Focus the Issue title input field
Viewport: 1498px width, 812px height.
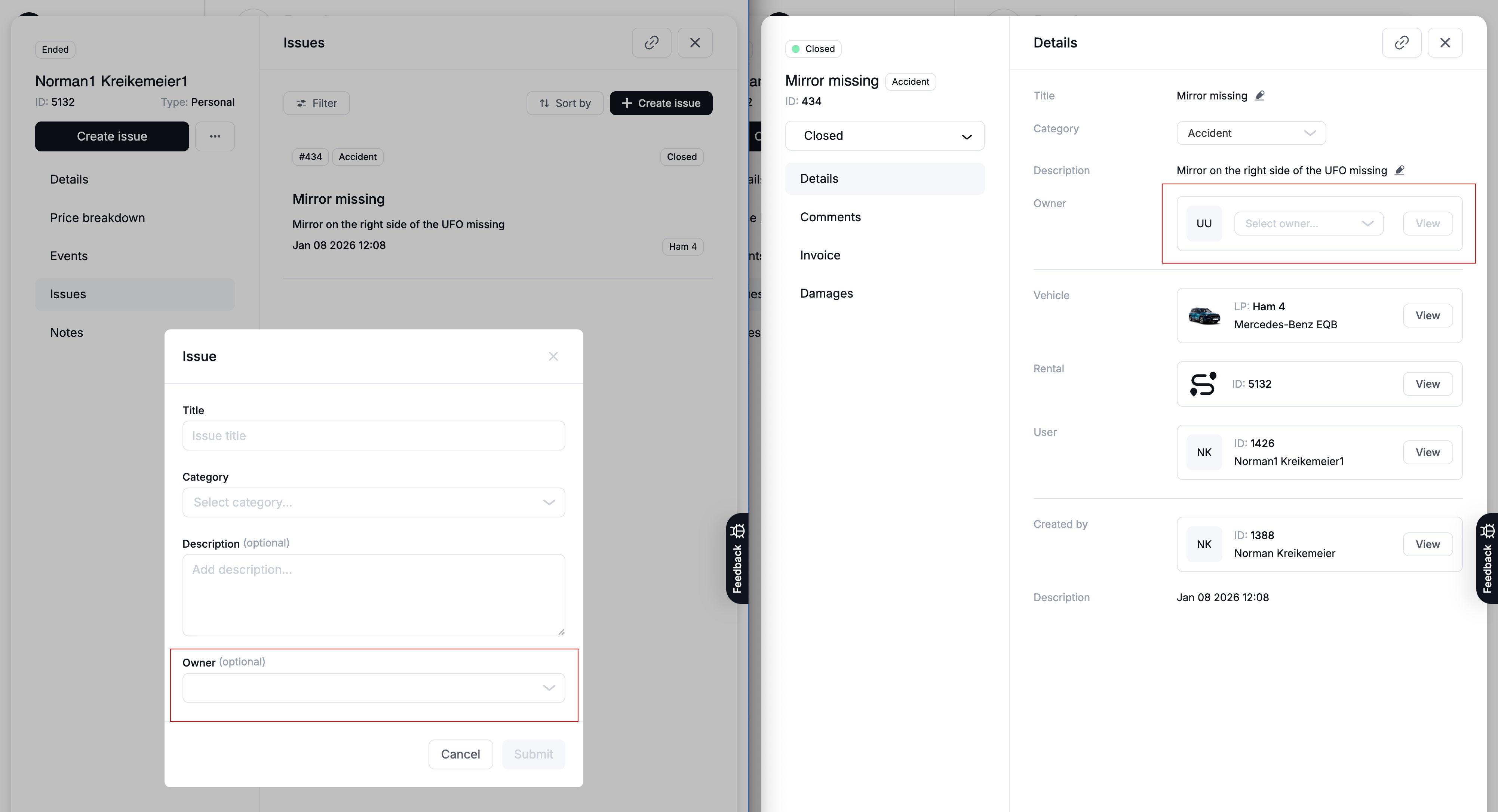[x=373, y=436]
